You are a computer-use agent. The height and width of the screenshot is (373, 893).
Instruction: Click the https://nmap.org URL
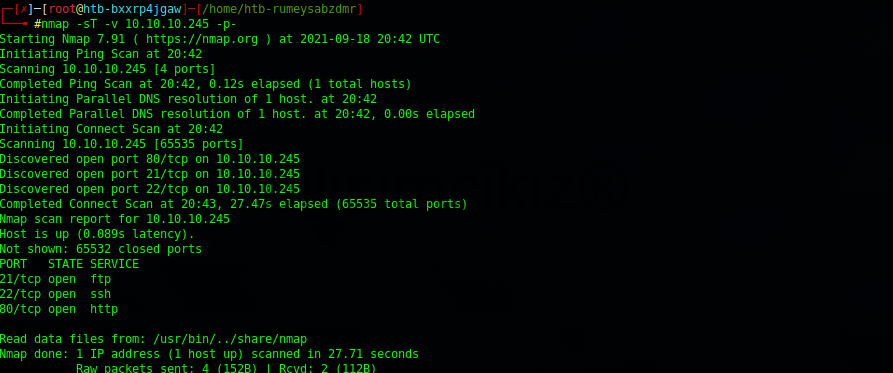(209, 39)
